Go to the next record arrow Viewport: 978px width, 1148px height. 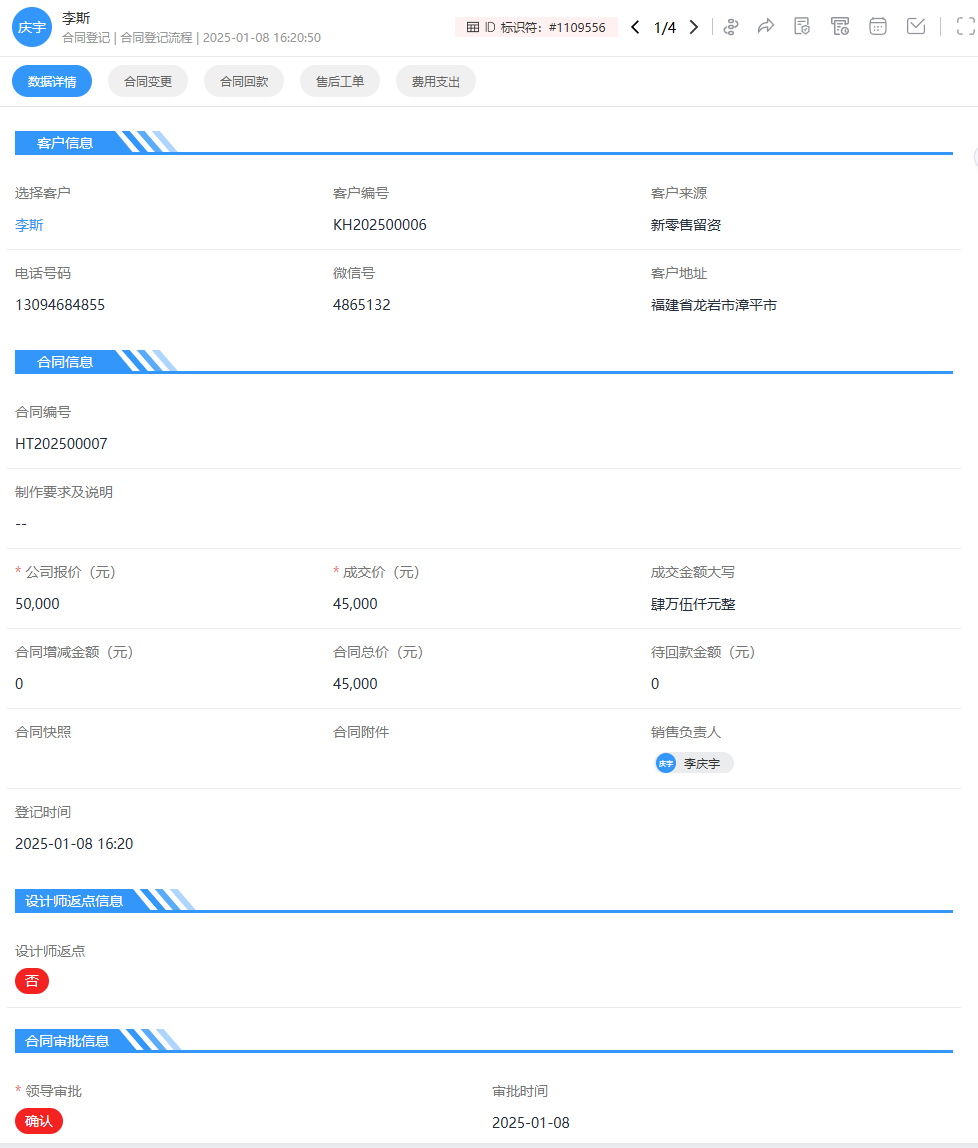694,27
